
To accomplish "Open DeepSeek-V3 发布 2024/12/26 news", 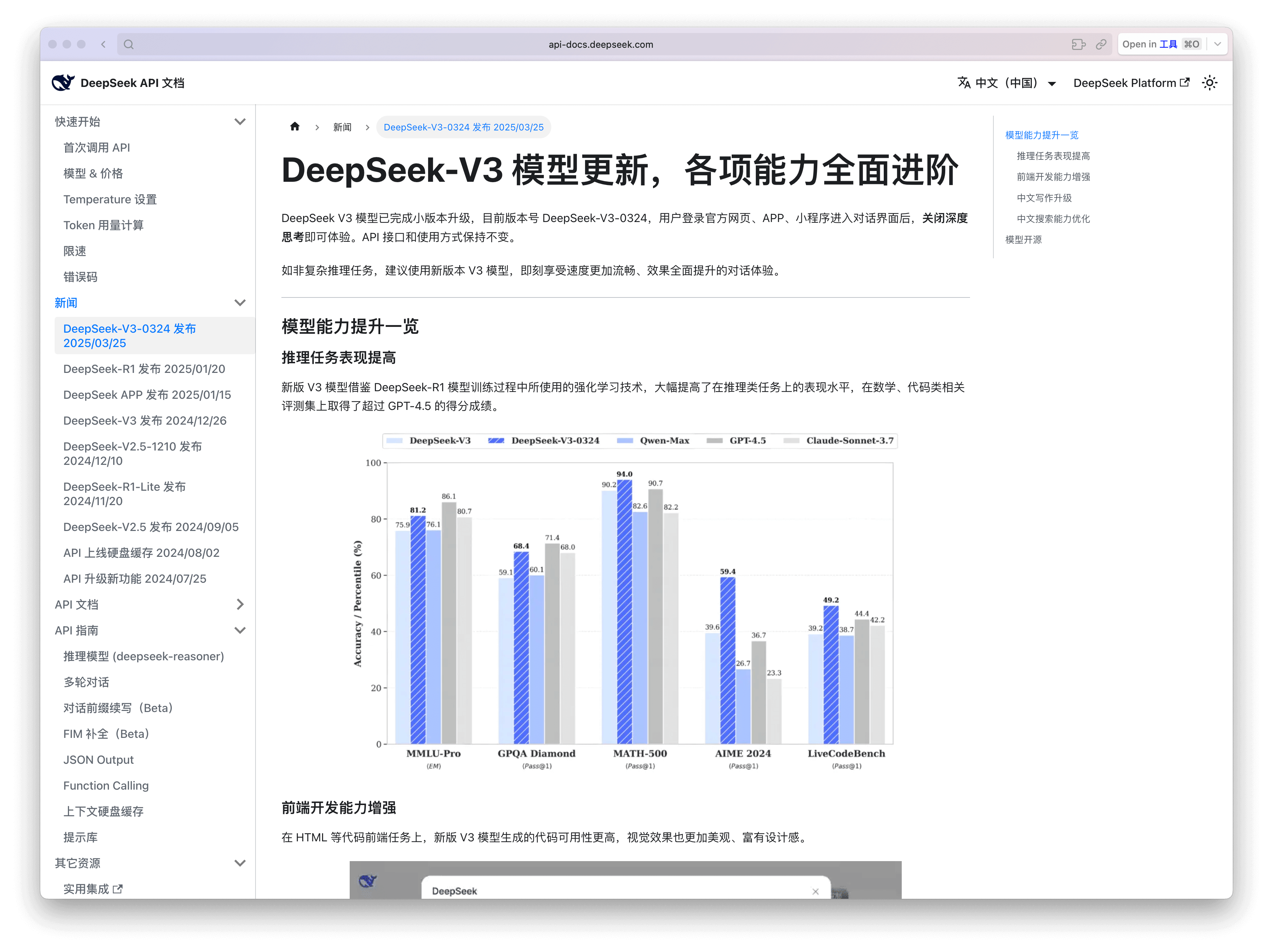I will pos(144,420).
